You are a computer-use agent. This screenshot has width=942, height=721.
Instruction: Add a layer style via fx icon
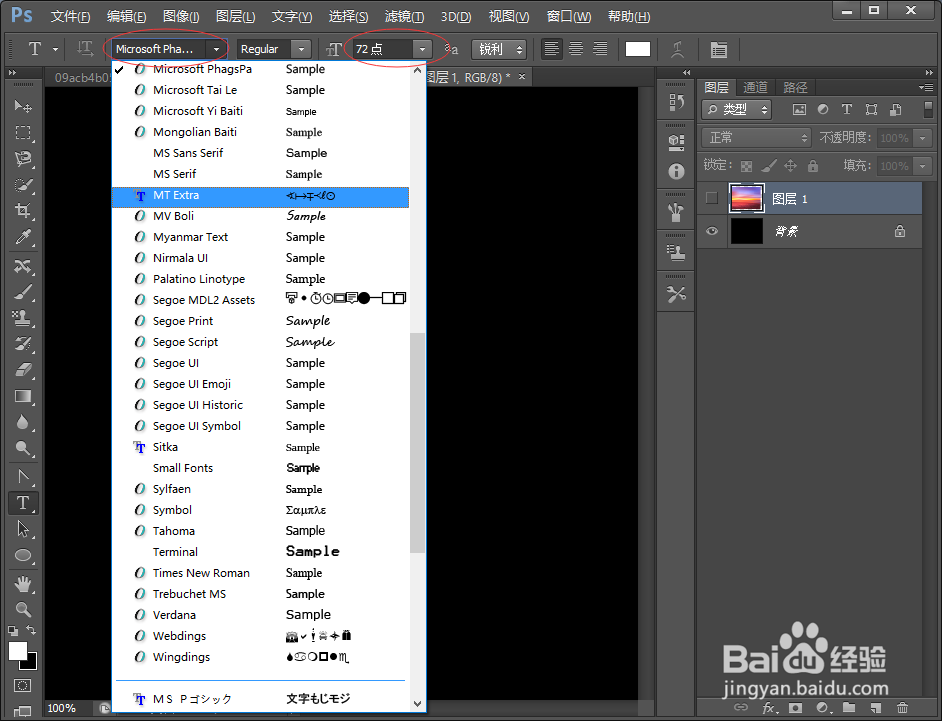coord(769,708)
